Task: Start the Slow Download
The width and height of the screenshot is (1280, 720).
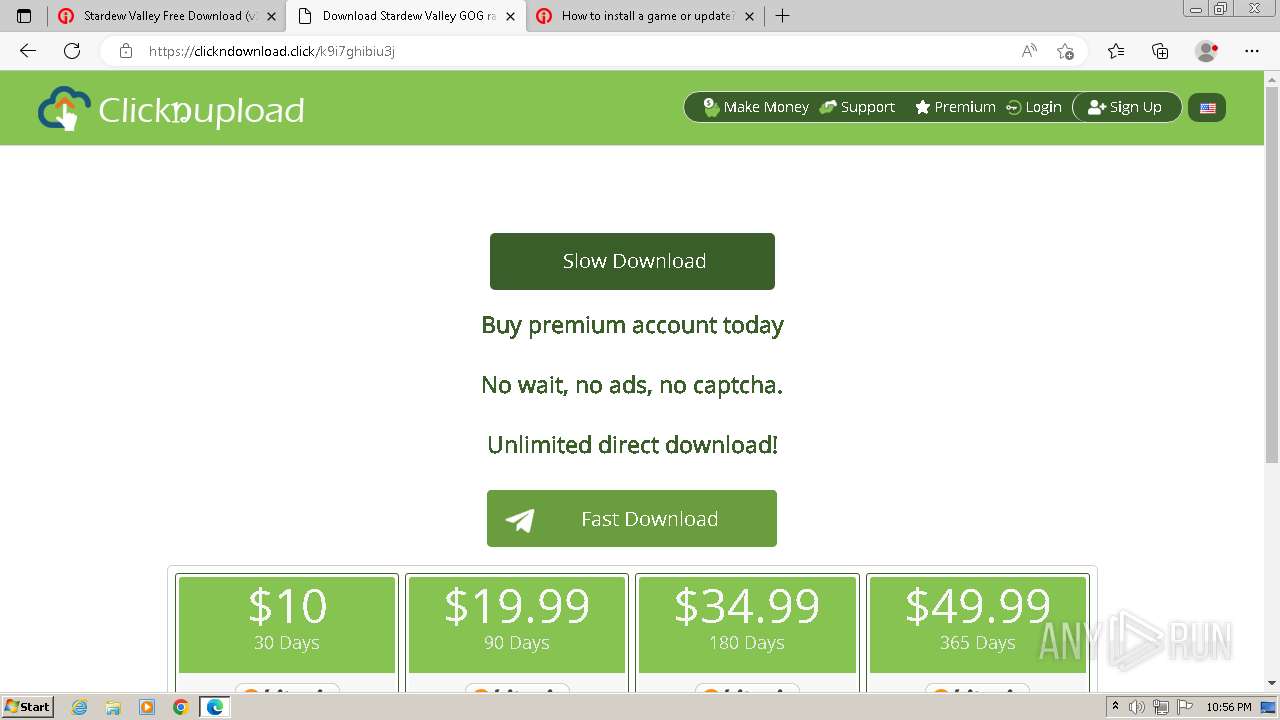Action: pos(632,261)
